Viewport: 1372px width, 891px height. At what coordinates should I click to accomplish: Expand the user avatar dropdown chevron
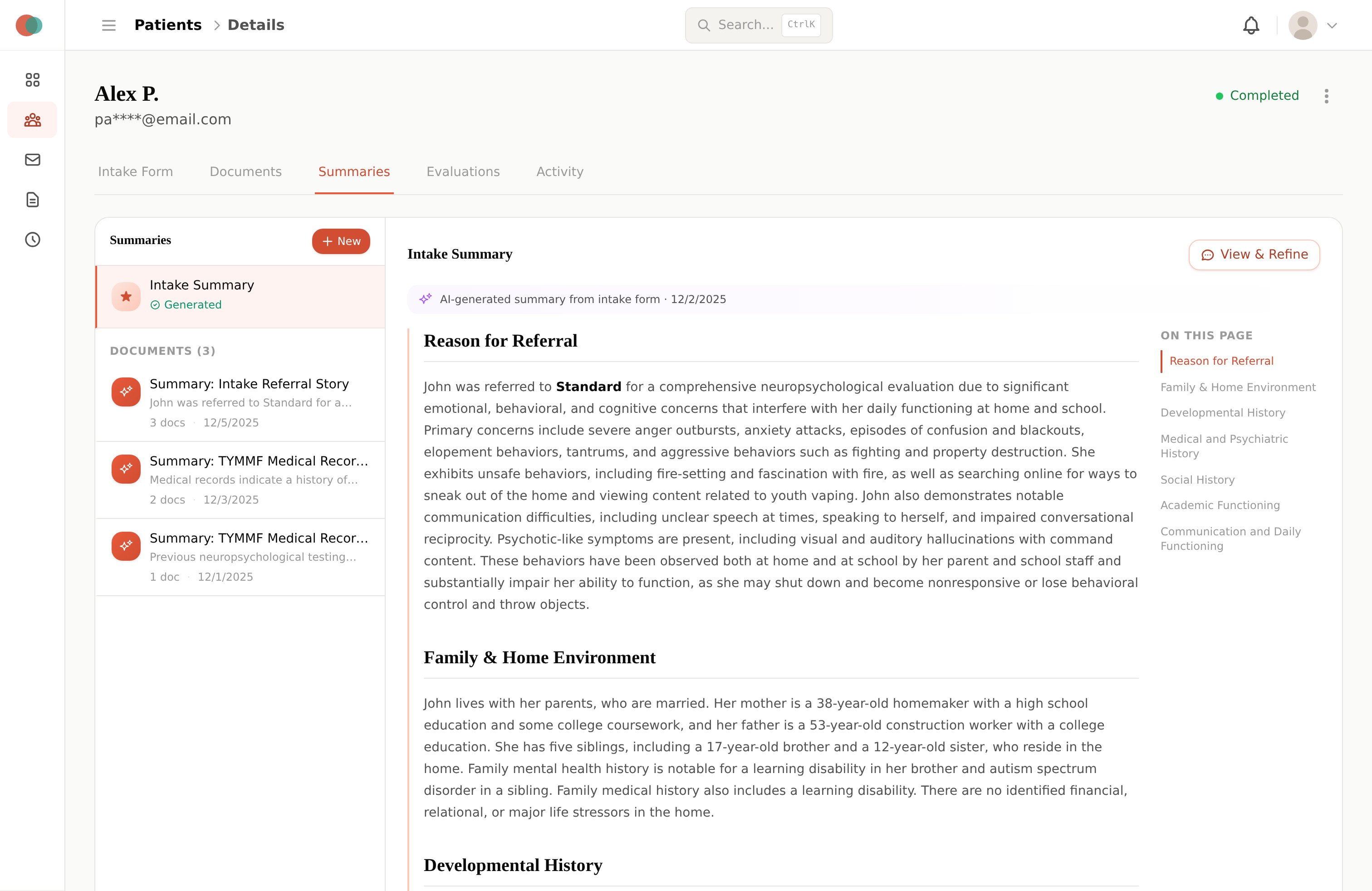click(1332, 25)
